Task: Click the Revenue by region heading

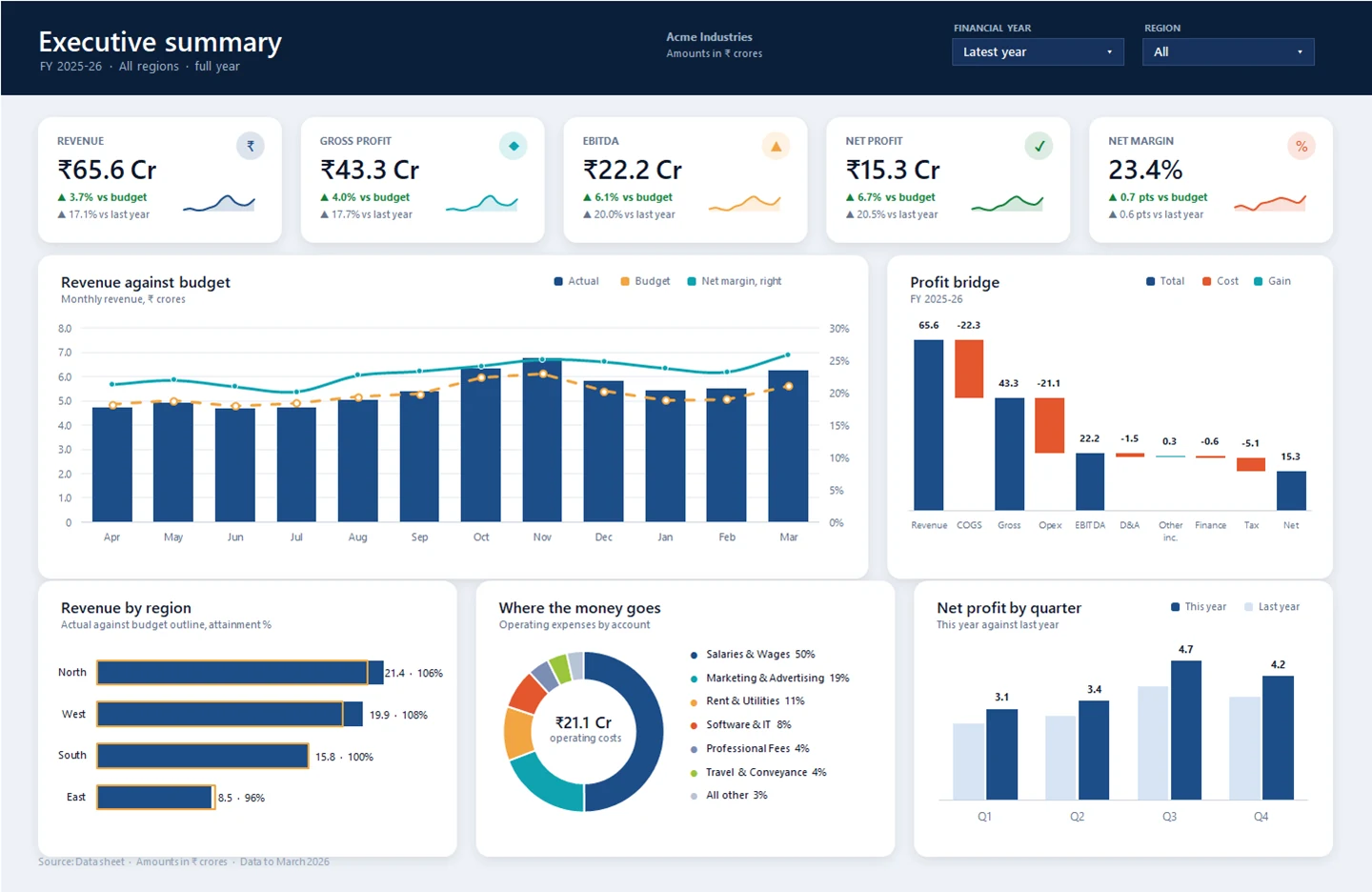Action: tap(126, 608)
